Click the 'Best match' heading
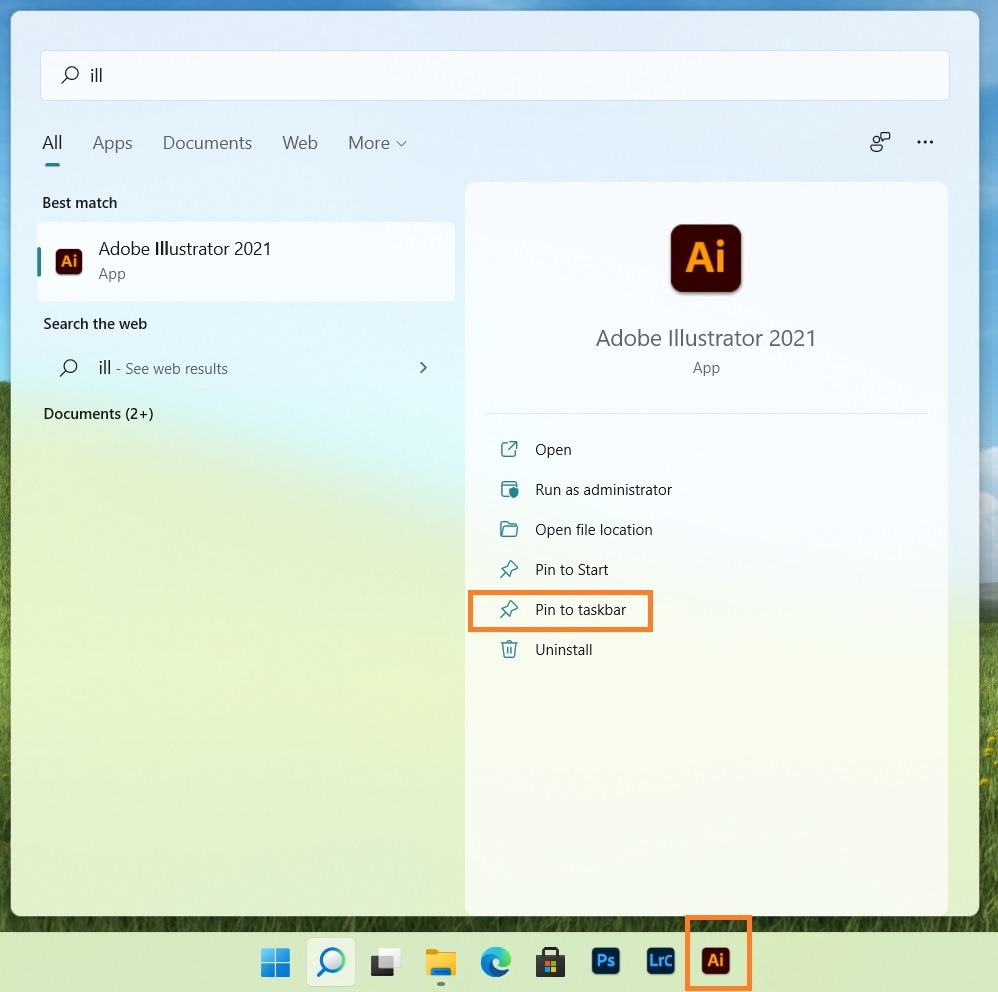 pyautogui.click(x=80, y=203)
